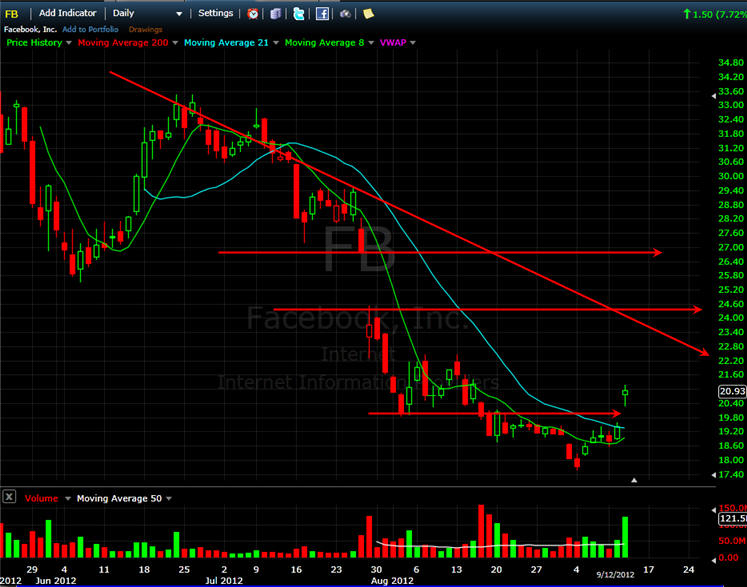
Task: Click the volume value tag 121.5
Action: [732, 518]
